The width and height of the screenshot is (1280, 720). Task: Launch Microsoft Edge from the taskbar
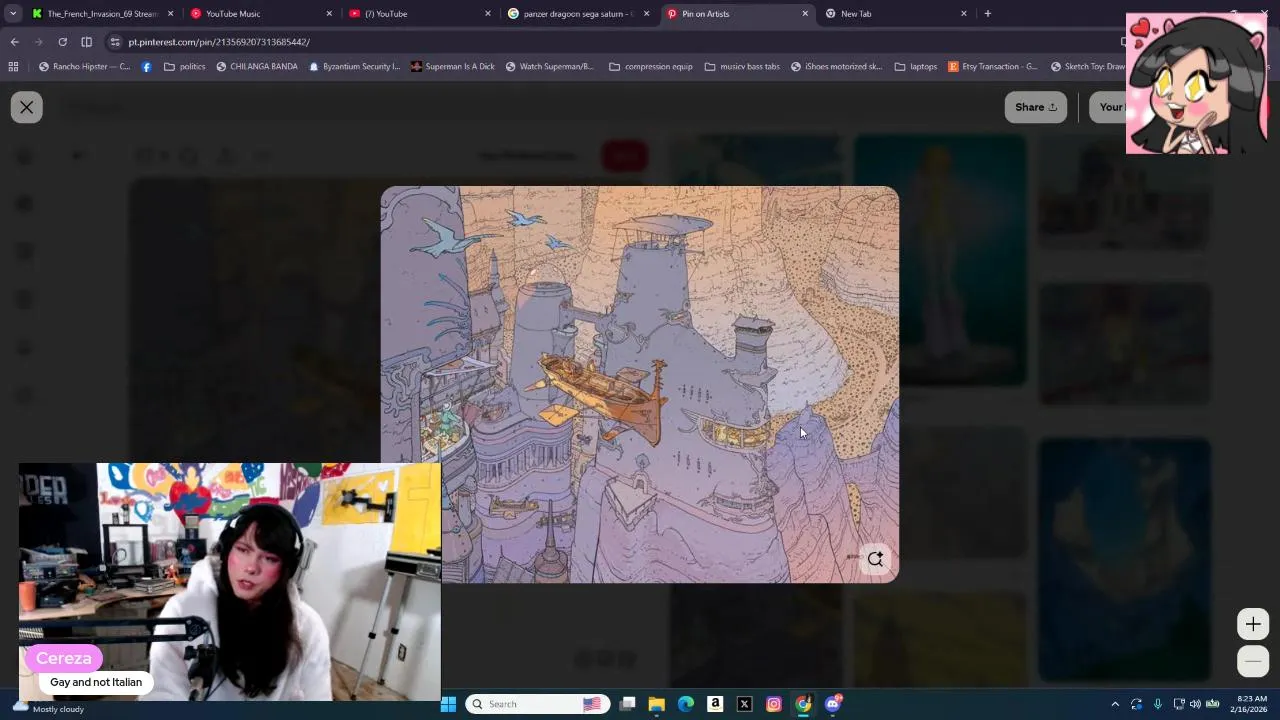click(x=686, y=704)
